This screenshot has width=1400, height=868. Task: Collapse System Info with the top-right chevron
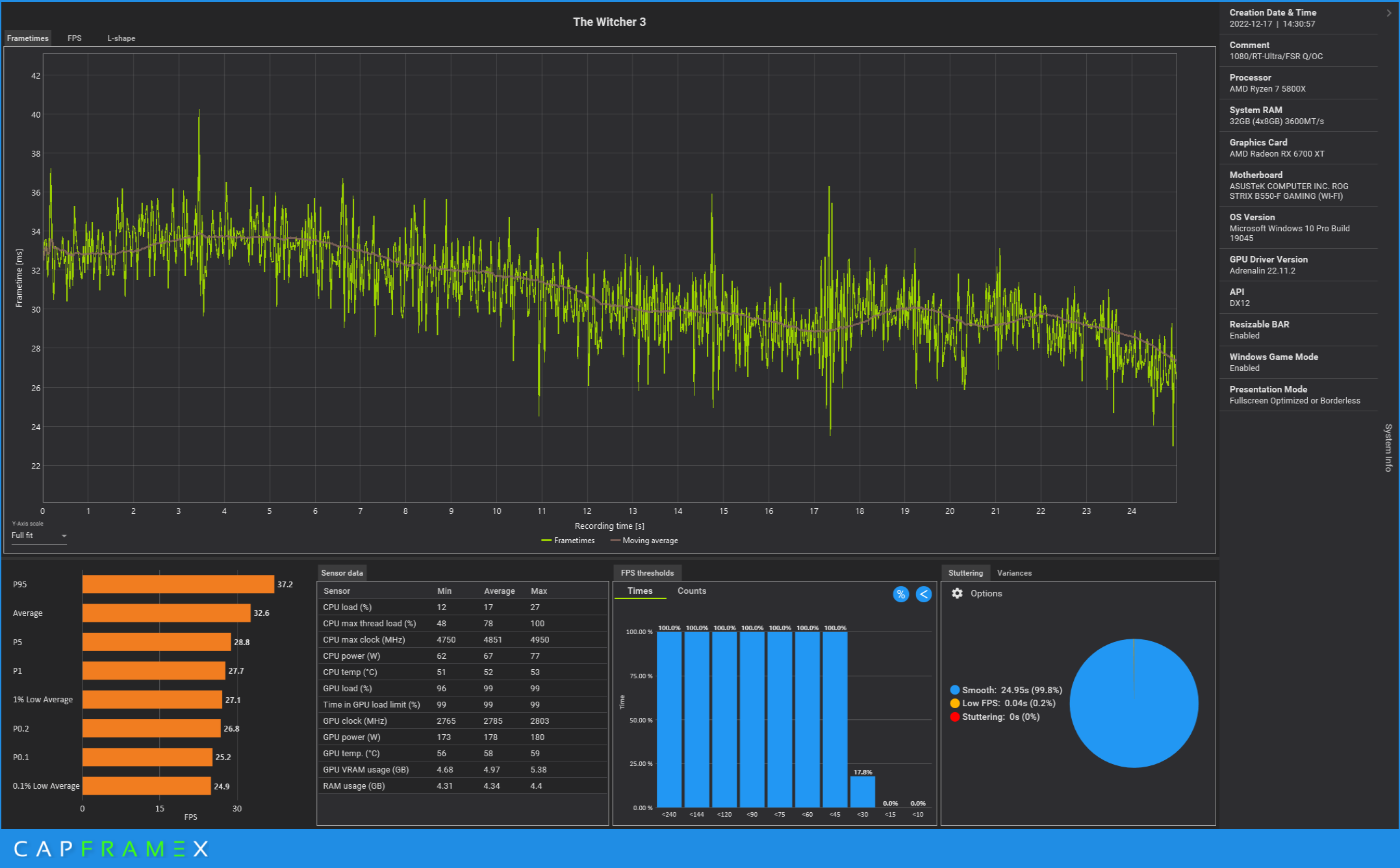[x=1389, y=13]
